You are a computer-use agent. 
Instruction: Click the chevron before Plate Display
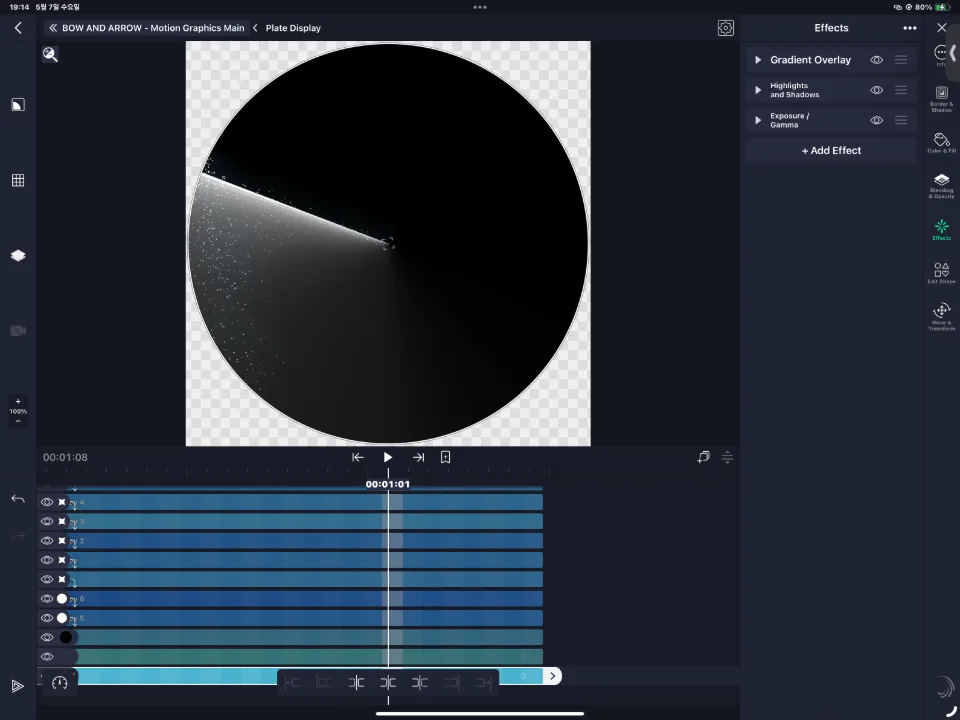click(x=255, y=28)
